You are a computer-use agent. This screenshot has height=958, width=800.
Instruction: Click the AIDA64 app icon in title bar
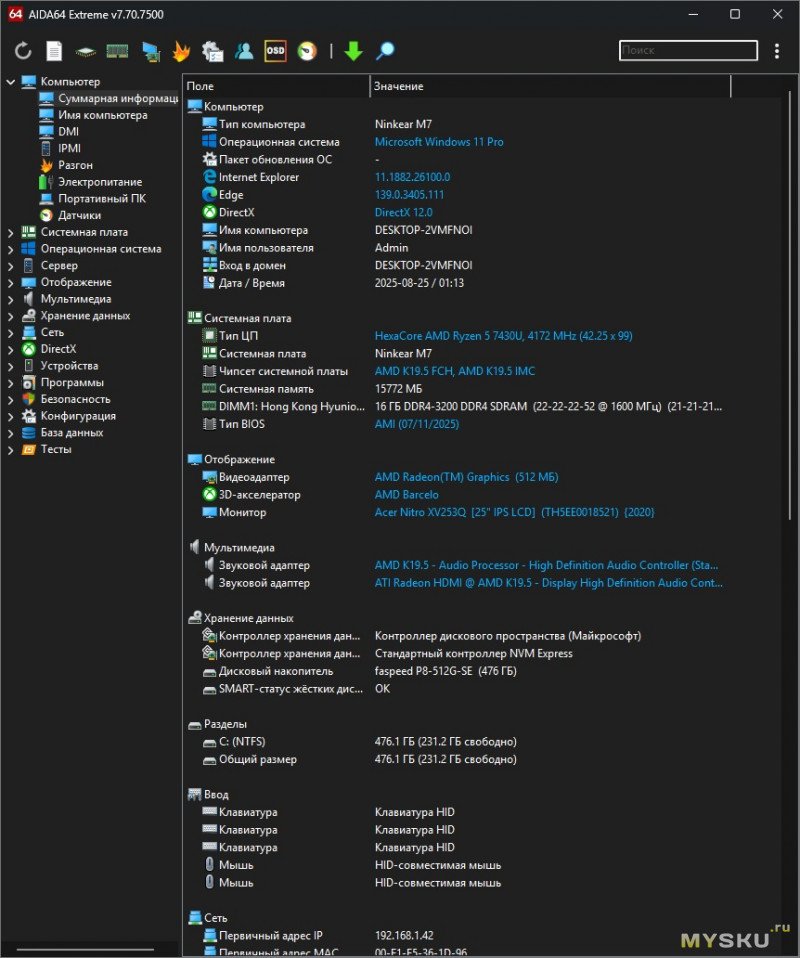(x=15, y=13)
